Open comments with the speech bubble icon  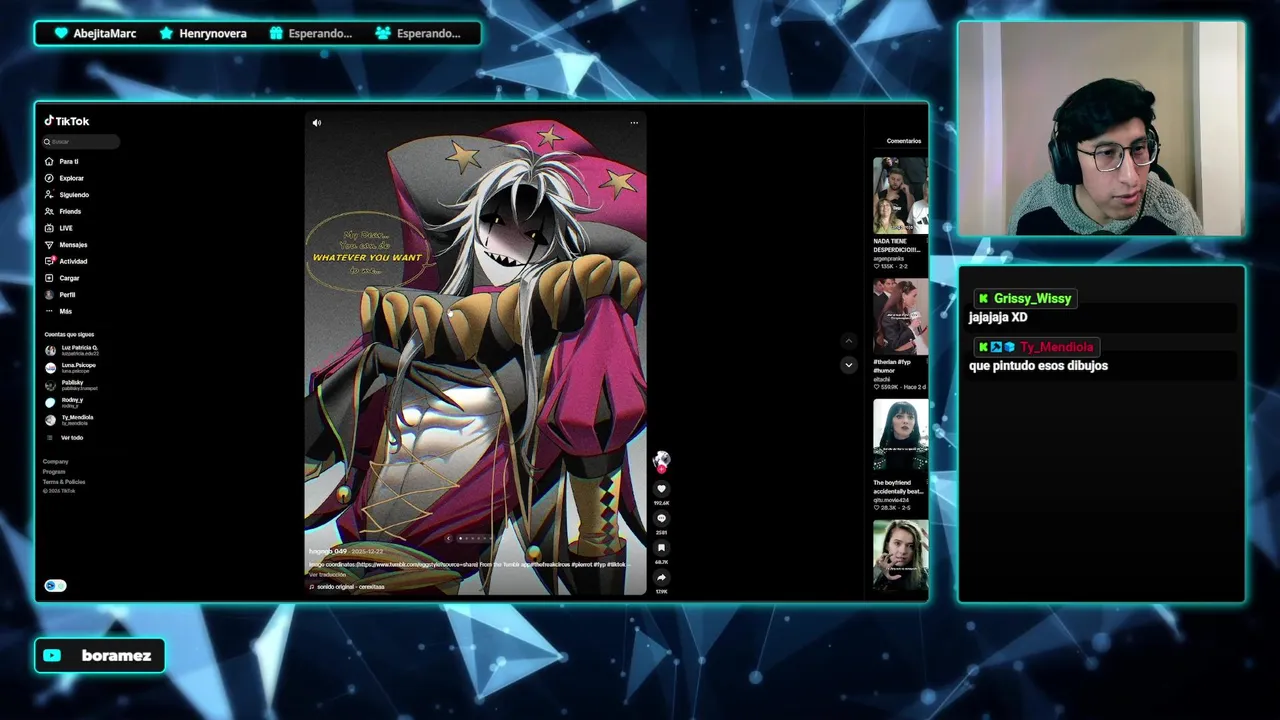[x=661, y=518]
